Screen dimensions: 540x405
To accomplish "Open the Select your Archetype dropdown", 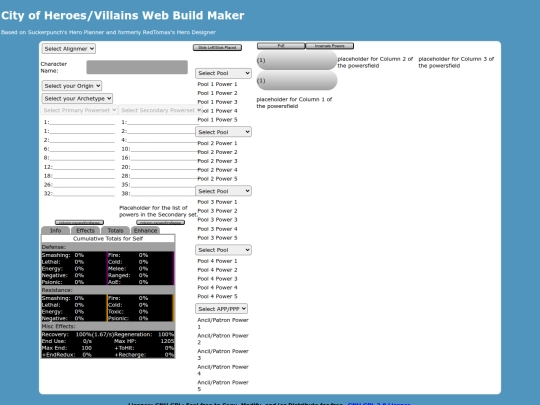I will tap(77, 98).
